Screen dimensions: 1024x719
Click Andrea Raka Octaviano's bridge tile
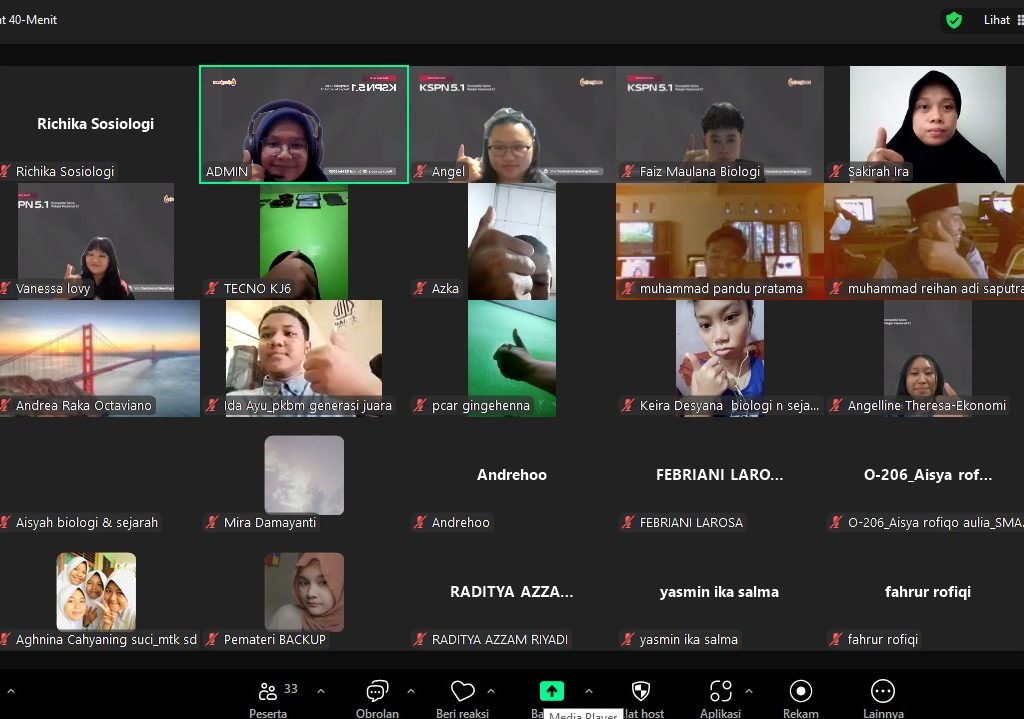coord(100,357)
